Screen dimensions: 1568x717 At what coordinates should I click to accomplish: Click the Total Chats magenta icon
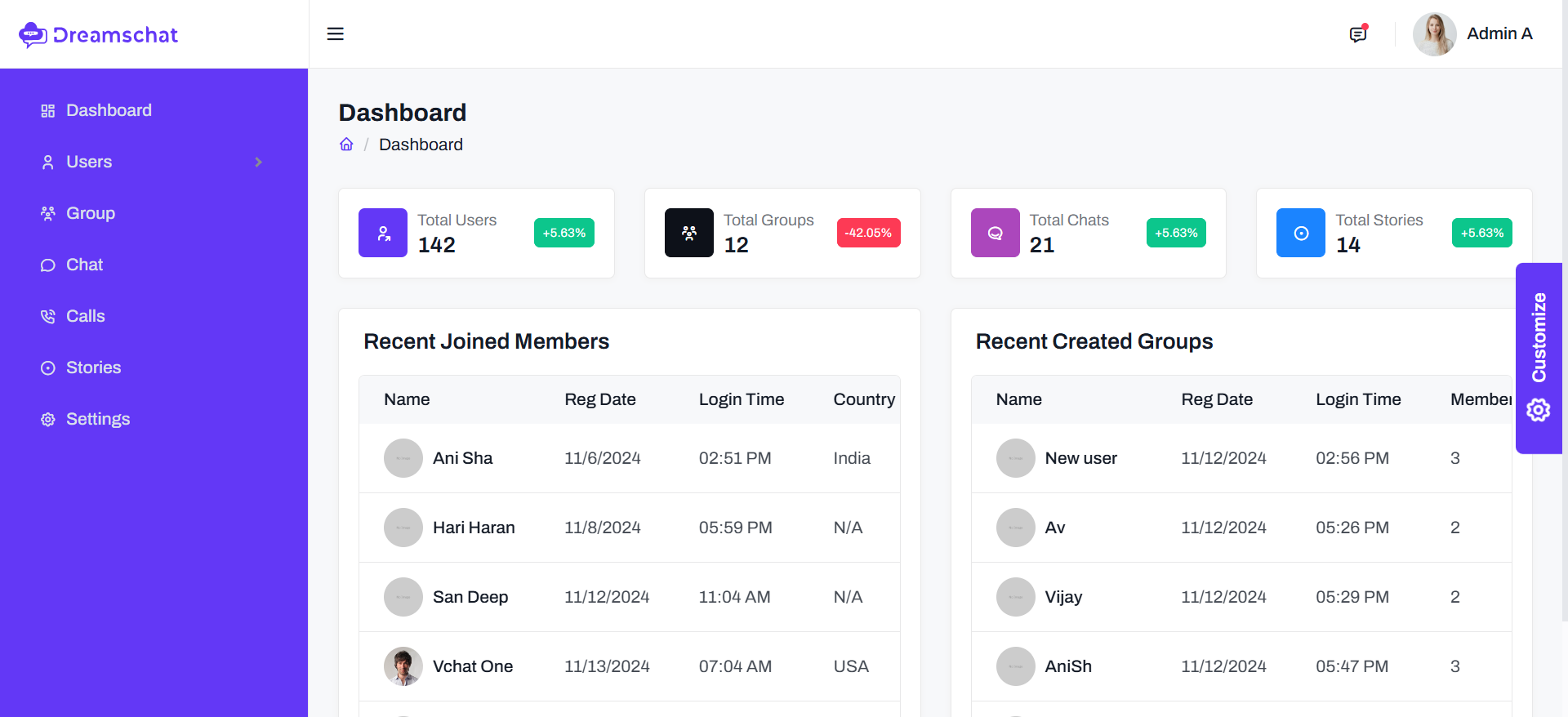tap(996, 233)
